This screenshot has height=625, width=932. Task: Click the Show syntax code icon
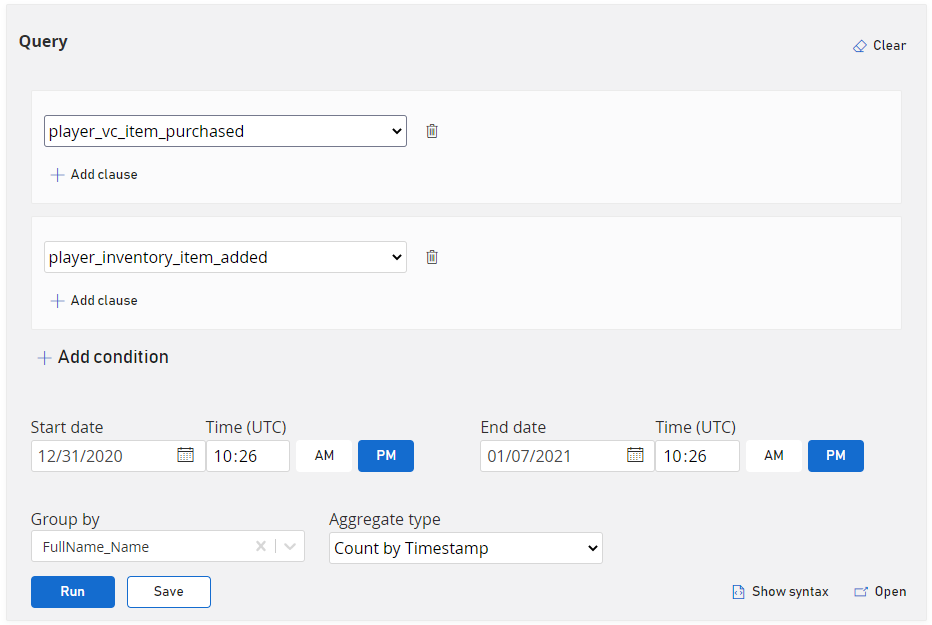[x=738, y=592]
